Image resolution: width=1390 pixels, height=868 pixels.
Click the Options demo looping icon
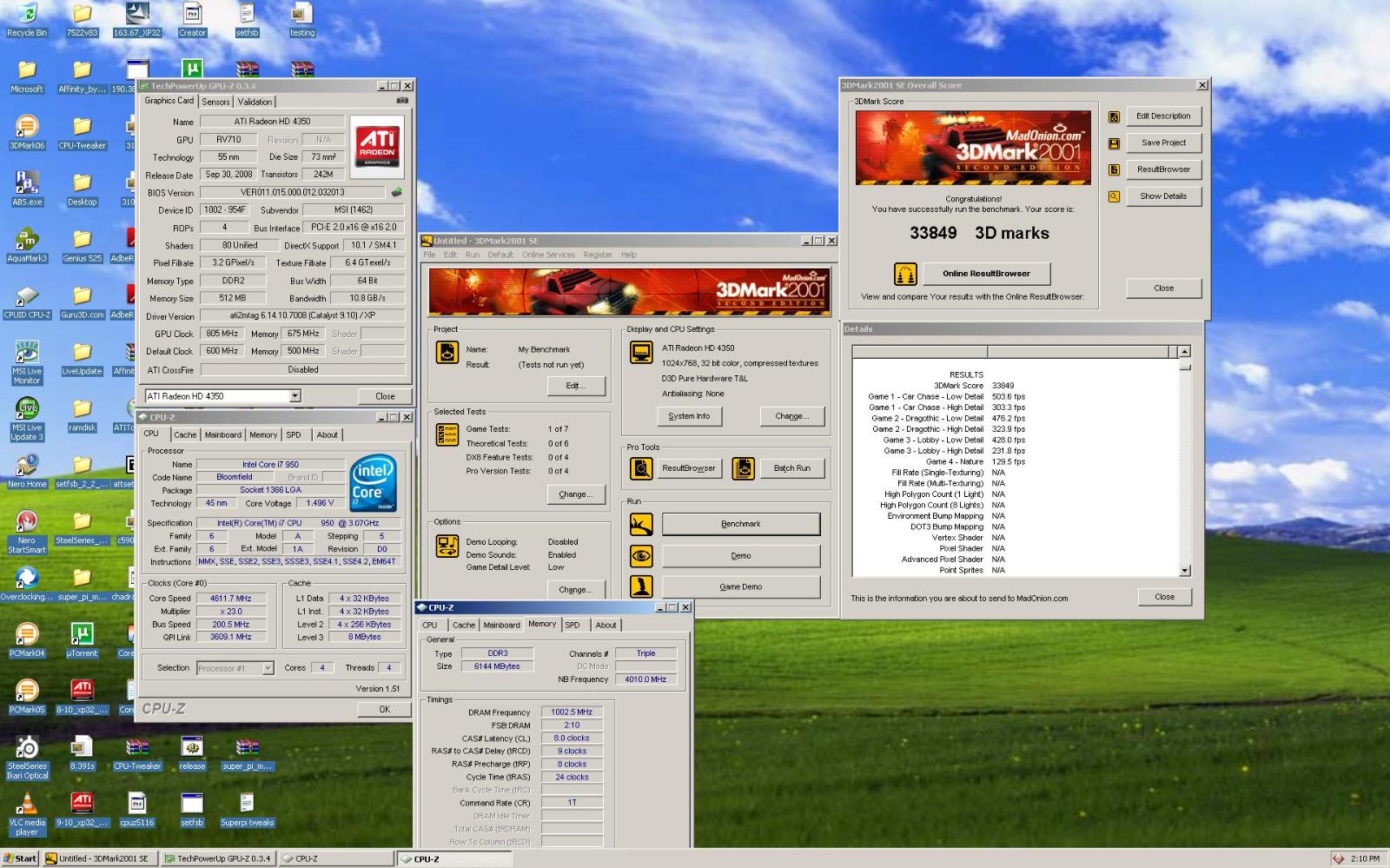tap(447, 546)
